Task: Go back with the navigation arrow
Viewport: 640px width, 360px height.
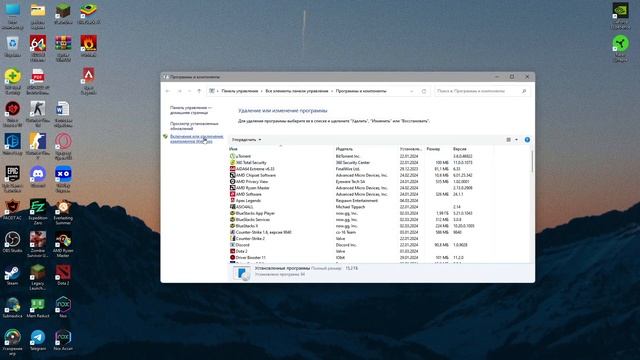Action: (168, 91)
